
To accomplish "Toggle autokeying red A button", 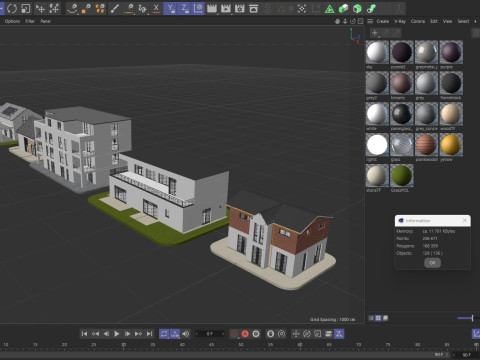I will [245, 334].
